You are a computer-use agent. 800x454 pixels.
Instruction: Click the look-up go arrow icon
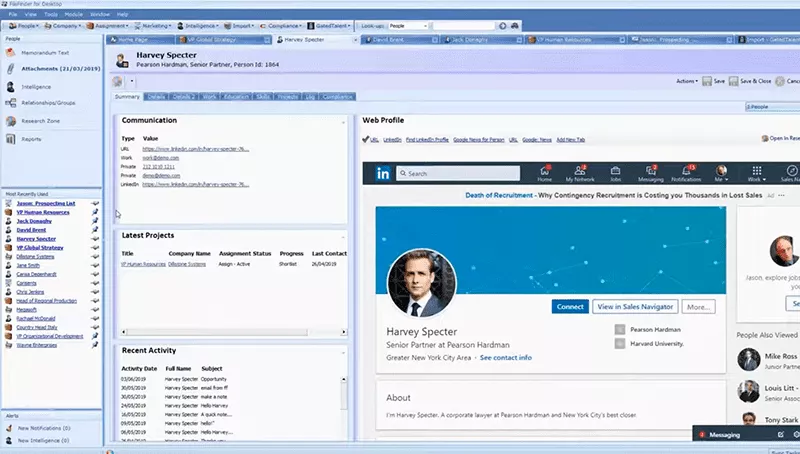coord(503,26)
